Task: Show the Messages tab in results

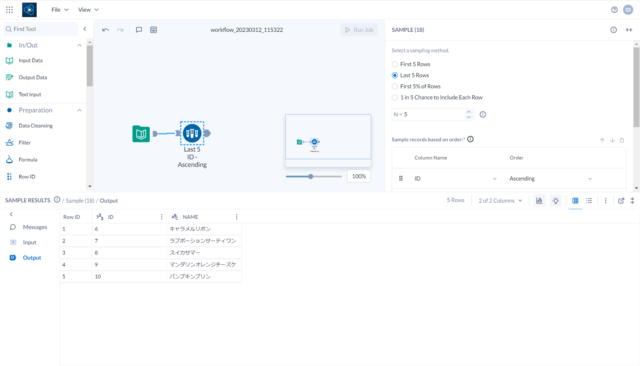Action: tap(29, 227)
